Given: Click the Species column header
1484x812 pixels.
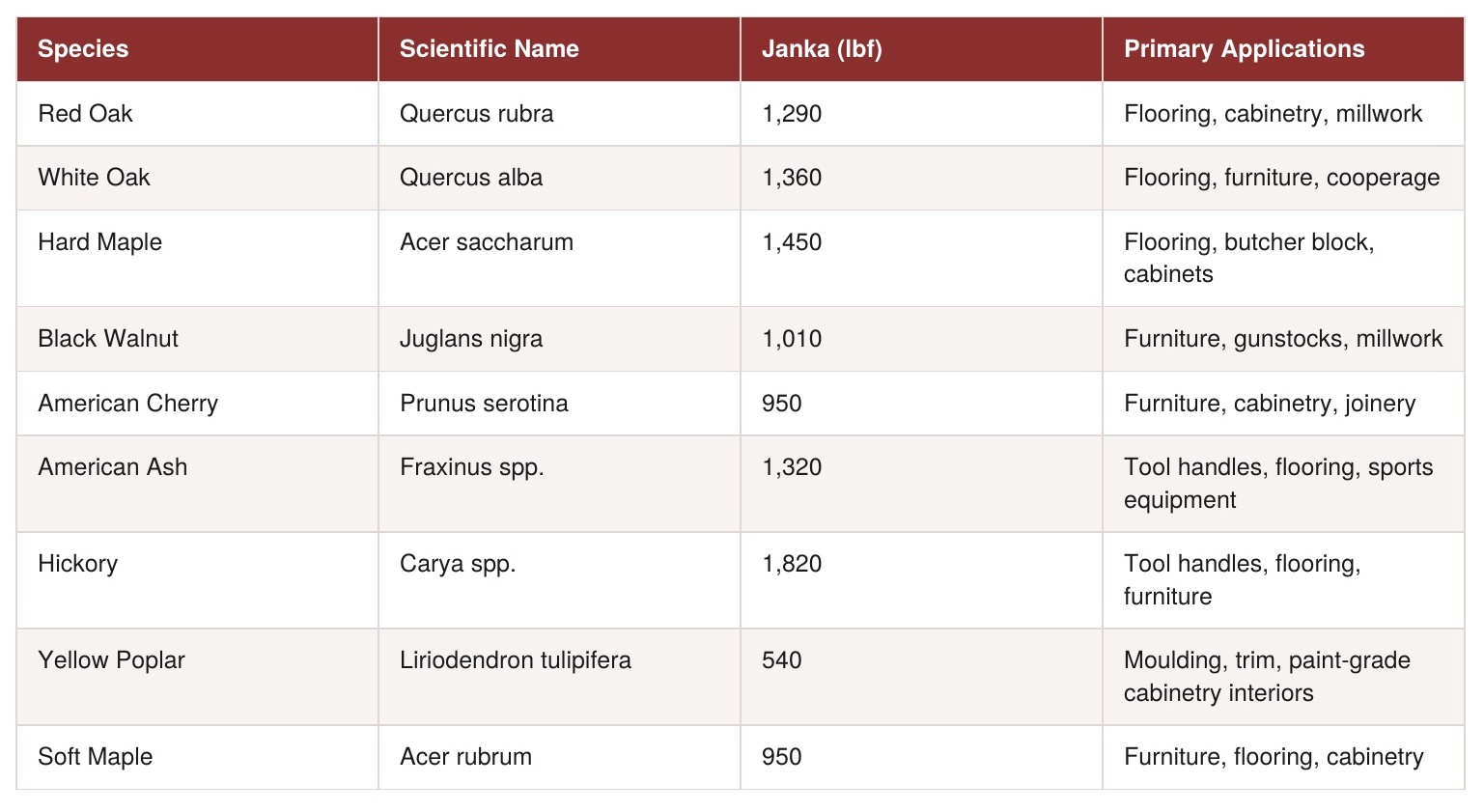Looking at the screenshot, I should [197, 49].
